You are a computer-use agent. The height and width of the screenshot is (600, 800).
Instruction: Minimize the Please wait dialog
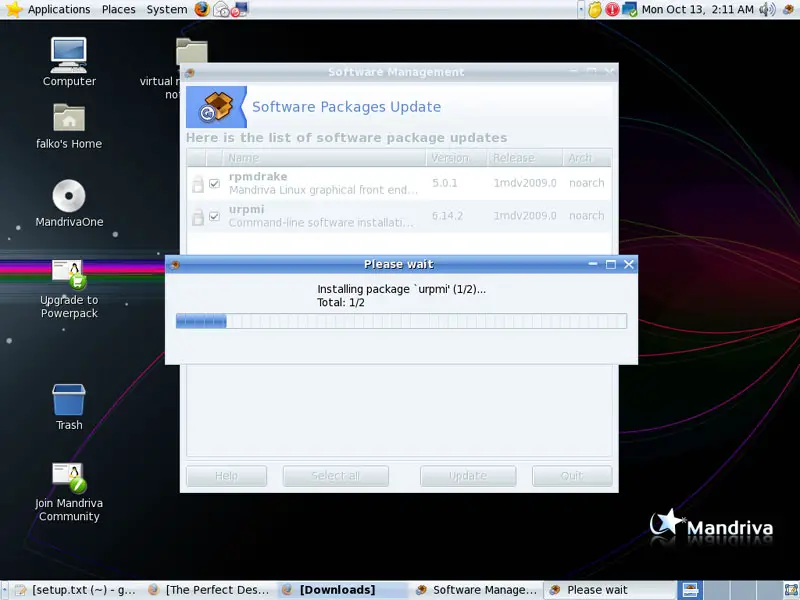(593, 264)
